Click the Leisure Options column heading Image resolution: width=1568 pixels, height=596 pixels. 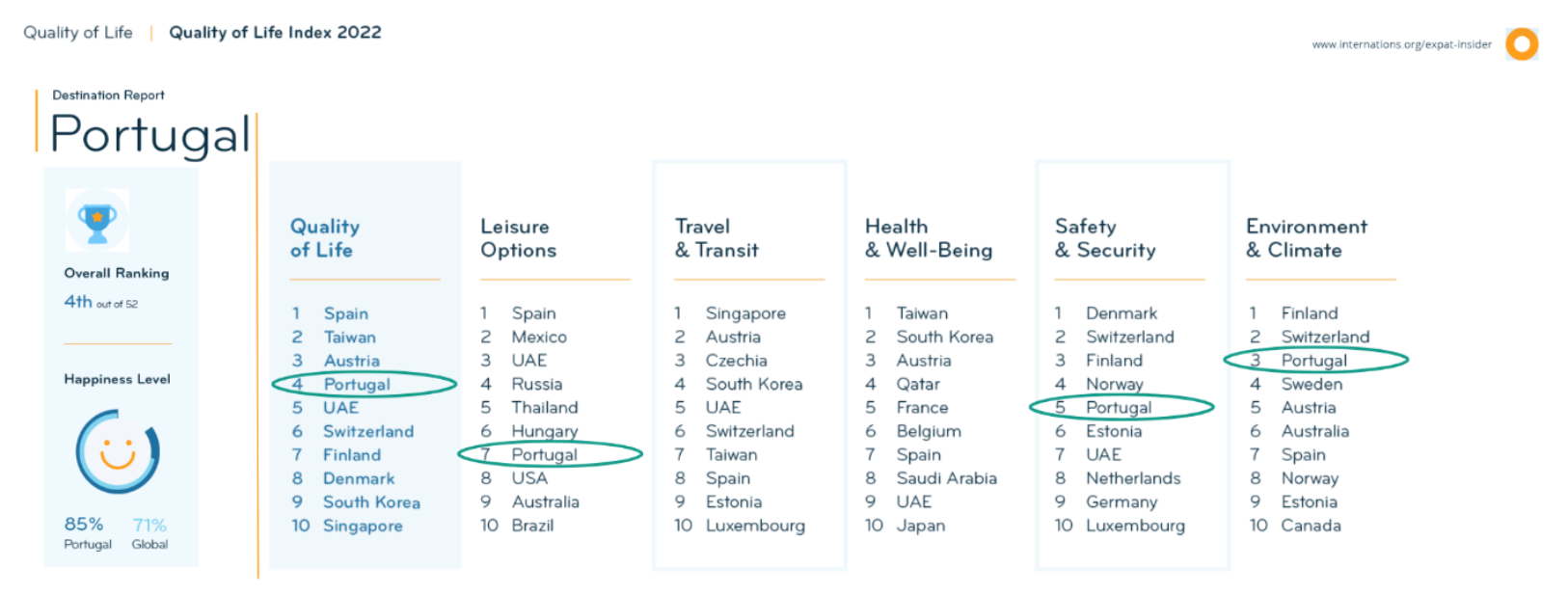[519, 238]
